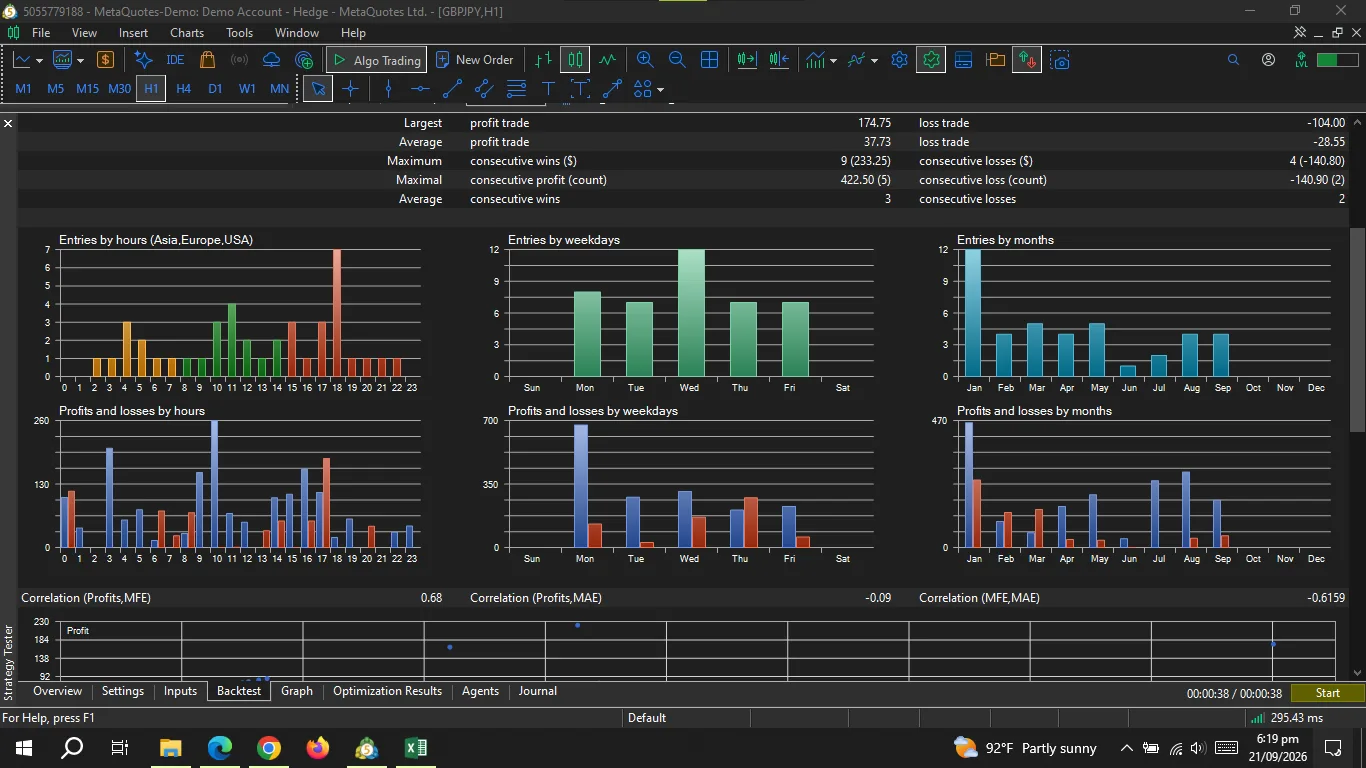Toggle the trade levels up-down arrows icon

(x=1027, y=60)
